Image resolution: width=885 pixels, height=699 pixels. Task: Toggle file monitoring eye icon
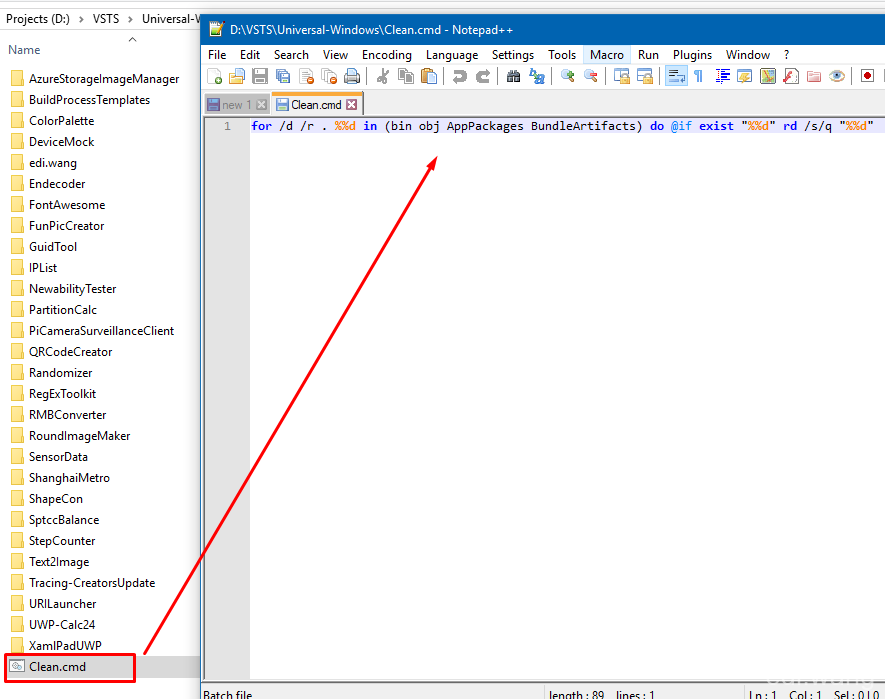836,76
